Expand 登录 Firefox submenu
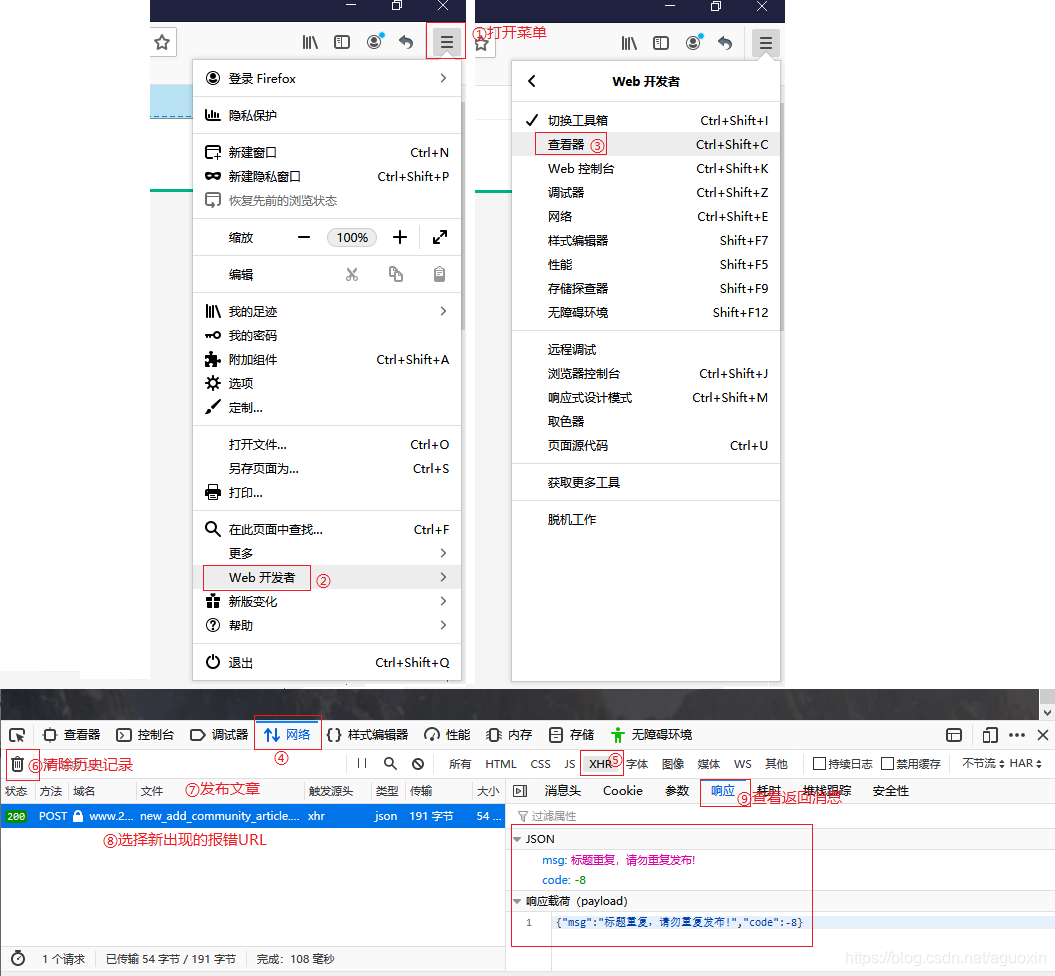1055x976 pixels. click(327, 79)
